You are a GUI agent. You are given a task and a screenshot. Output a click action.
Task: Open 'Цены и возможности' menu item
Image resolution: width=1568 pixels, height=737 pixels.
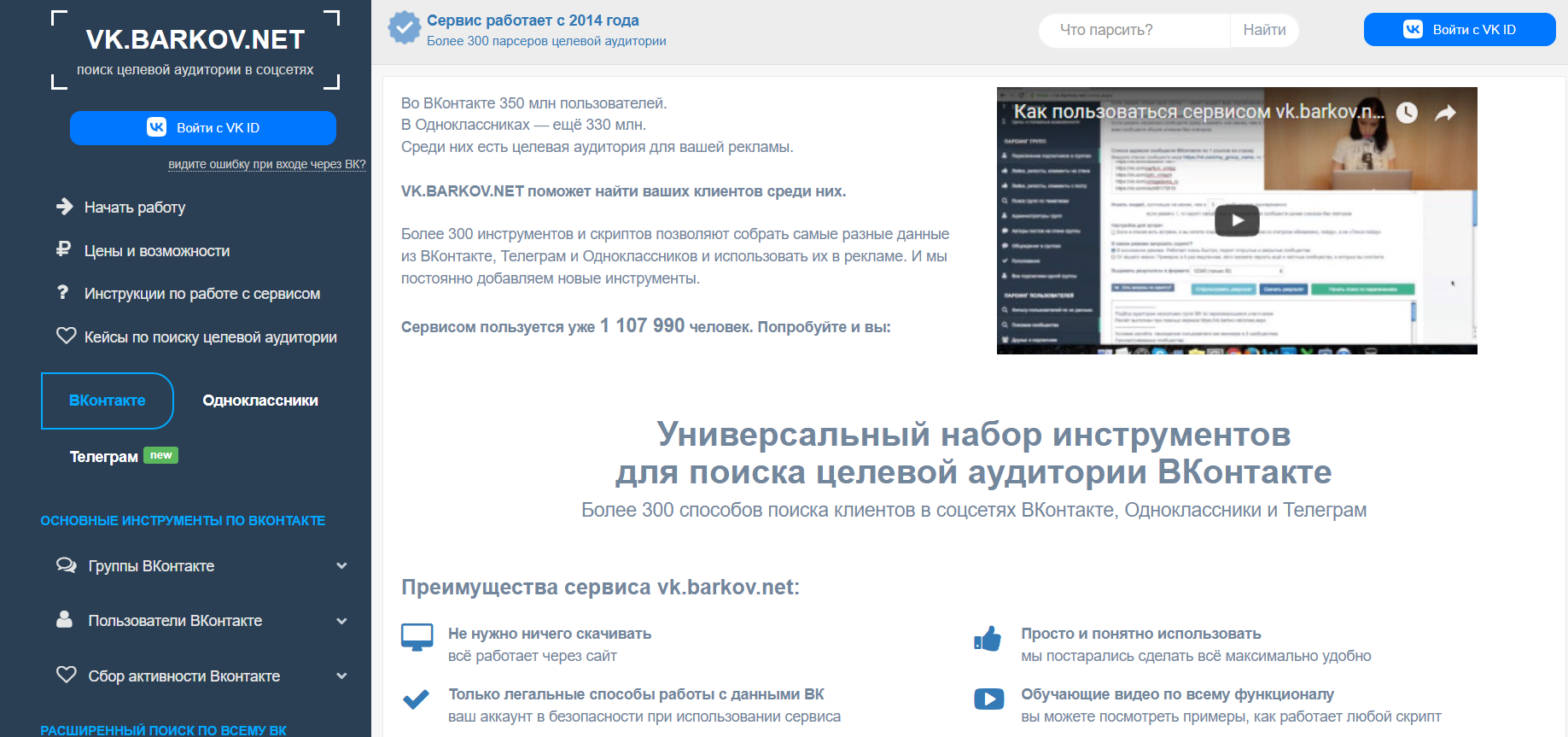point(157,251)
